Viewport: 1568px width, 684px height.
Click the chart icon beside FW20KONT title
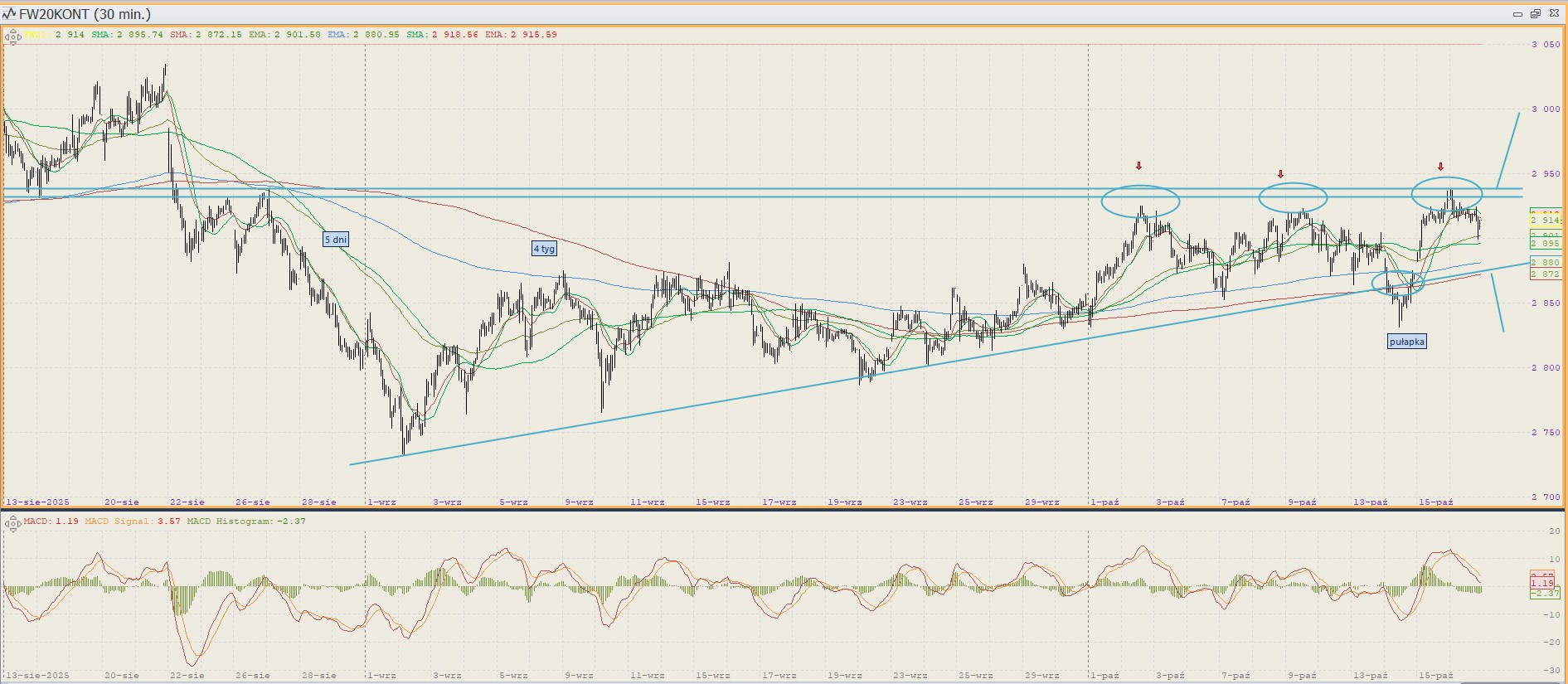click(x=9, y=14)
